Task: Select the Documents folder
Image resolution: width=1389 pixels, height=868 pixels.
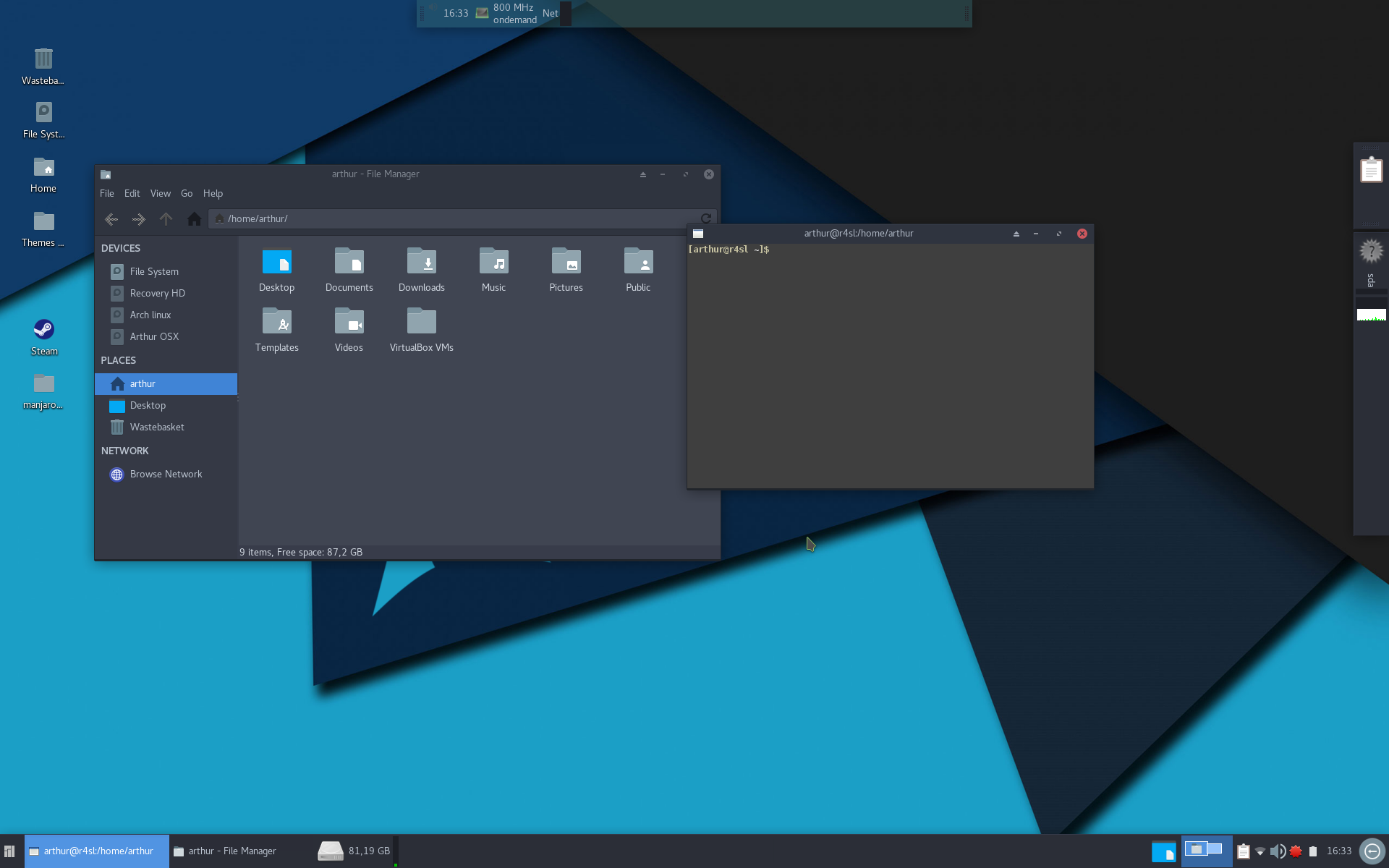Action: click(x=349, y=270)
